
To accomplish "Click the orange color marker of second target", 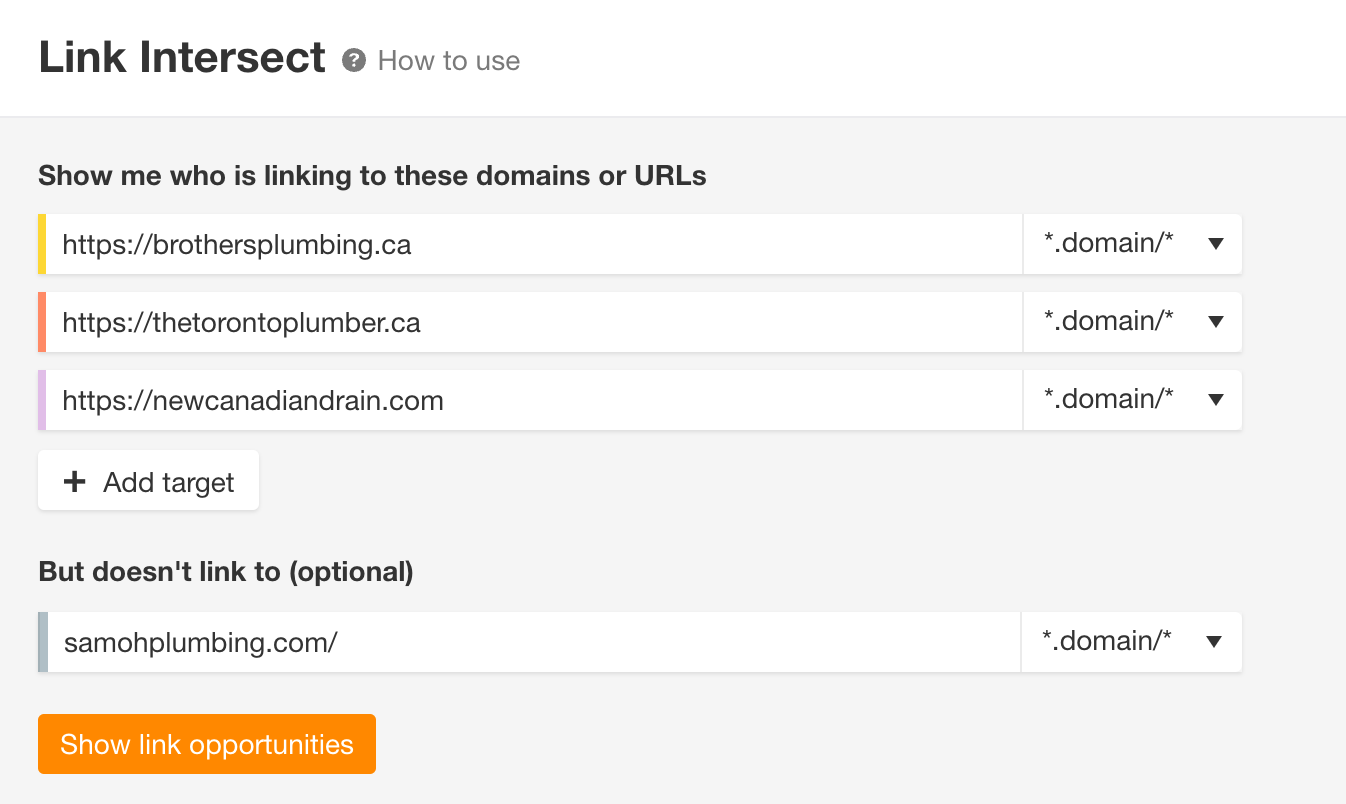I will point(42,322).
